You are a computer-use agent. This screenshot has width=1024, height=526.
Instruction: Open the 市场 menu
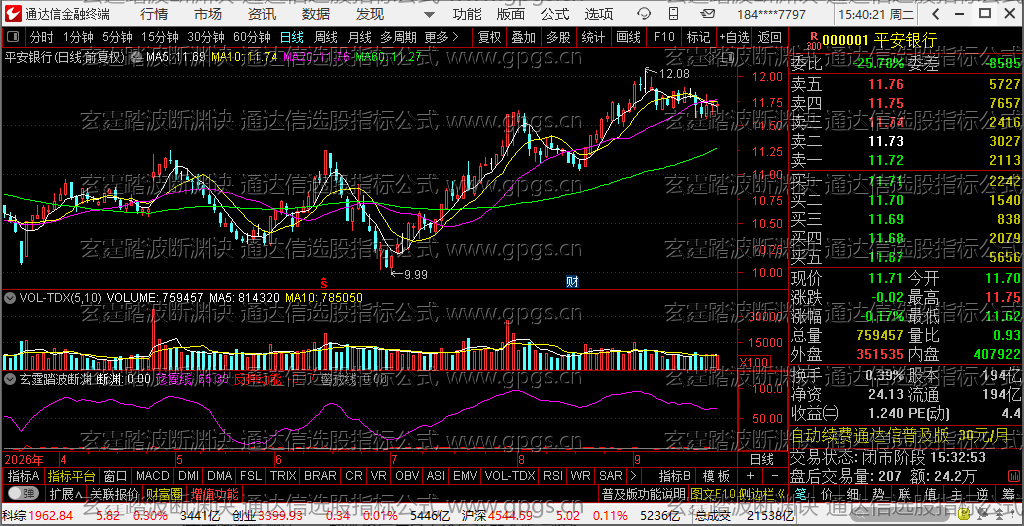tap(208, 14)
